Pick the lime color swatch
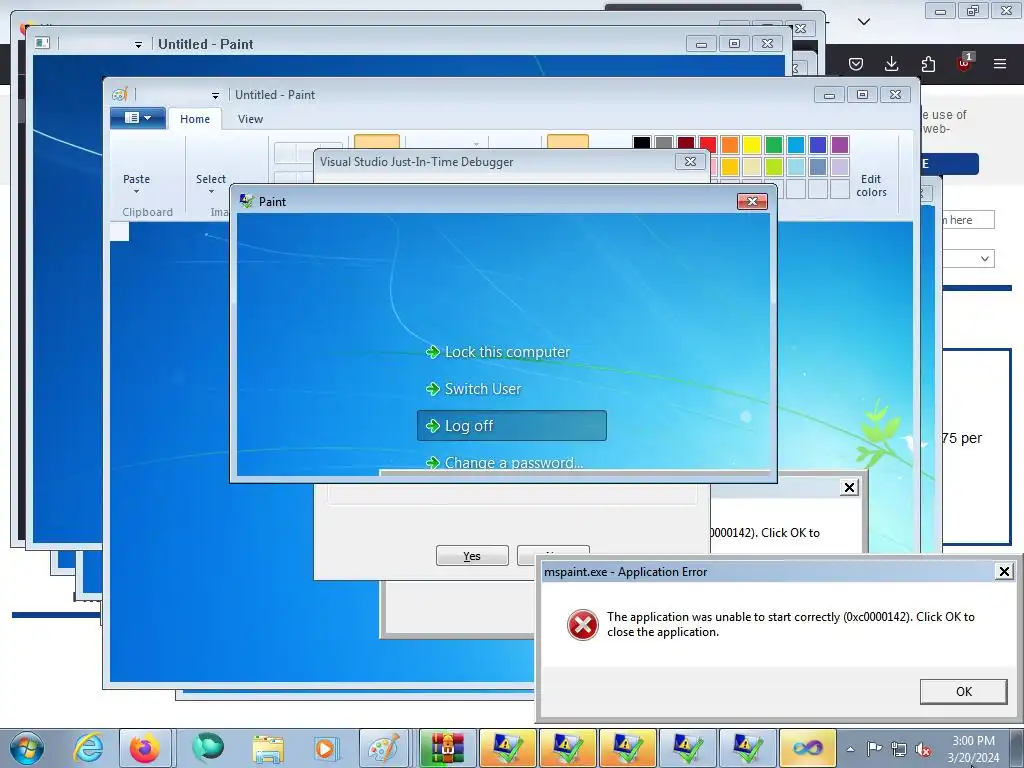This screenshot has height=768, width=1024. point(774,167)
